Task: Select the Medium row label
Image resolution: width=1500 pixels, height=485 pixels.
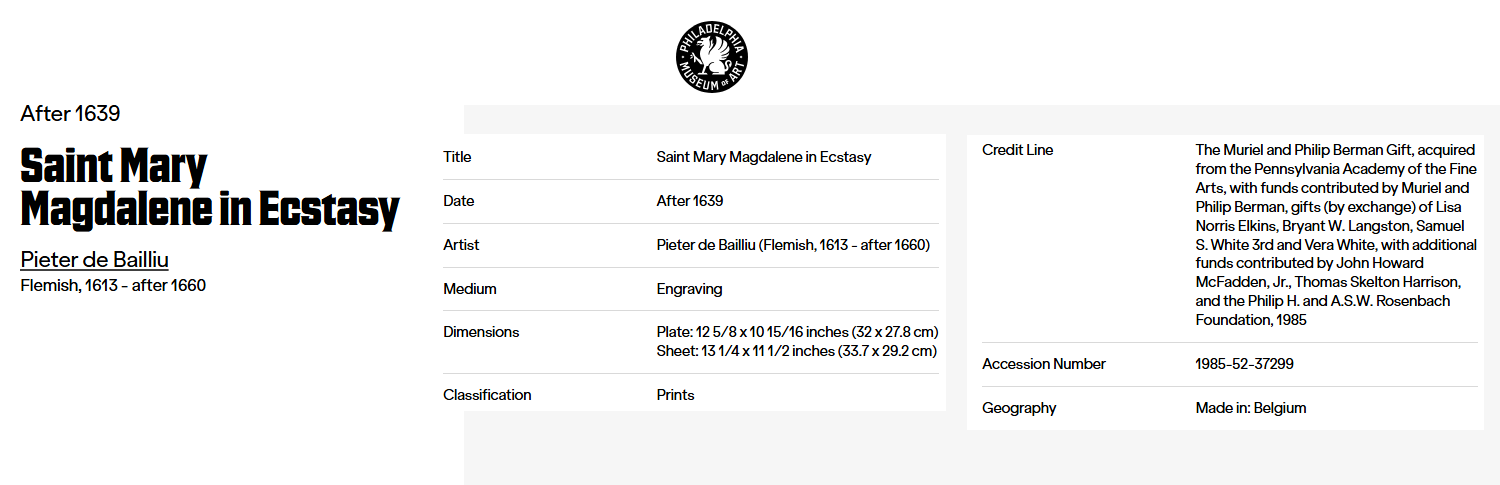Action: click(x=470, y=289)
